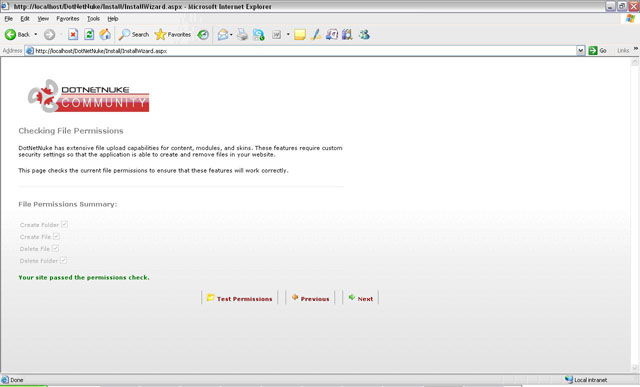This screenshot has width=640, height=387.
Task: Click the IE page icon in the title bar
Action: pyautogui.click(x=5, y=6)
